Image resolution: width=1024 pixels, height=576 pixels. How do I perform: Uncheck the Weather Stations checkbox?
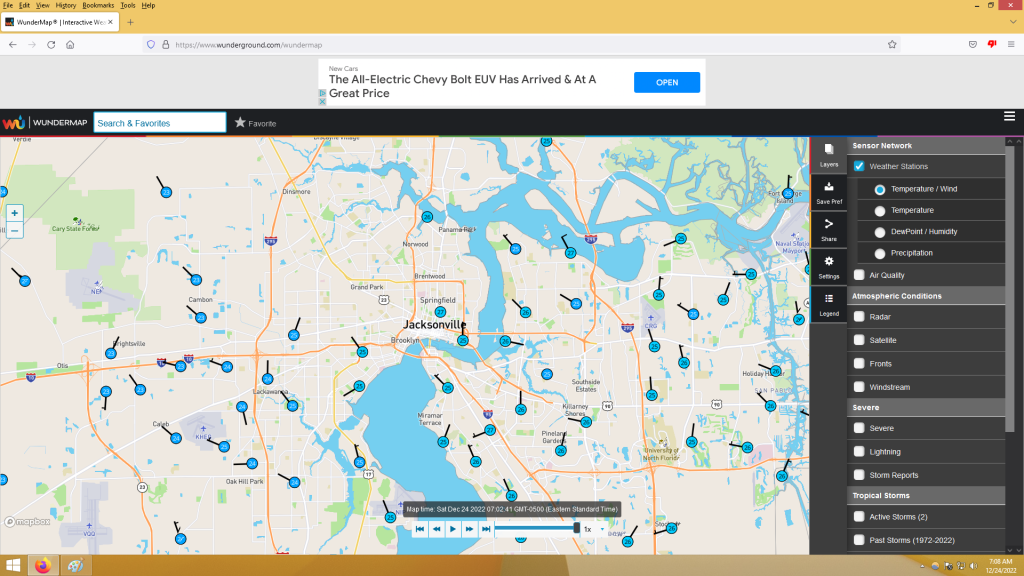pyautogui.click(x=859, y=167)
